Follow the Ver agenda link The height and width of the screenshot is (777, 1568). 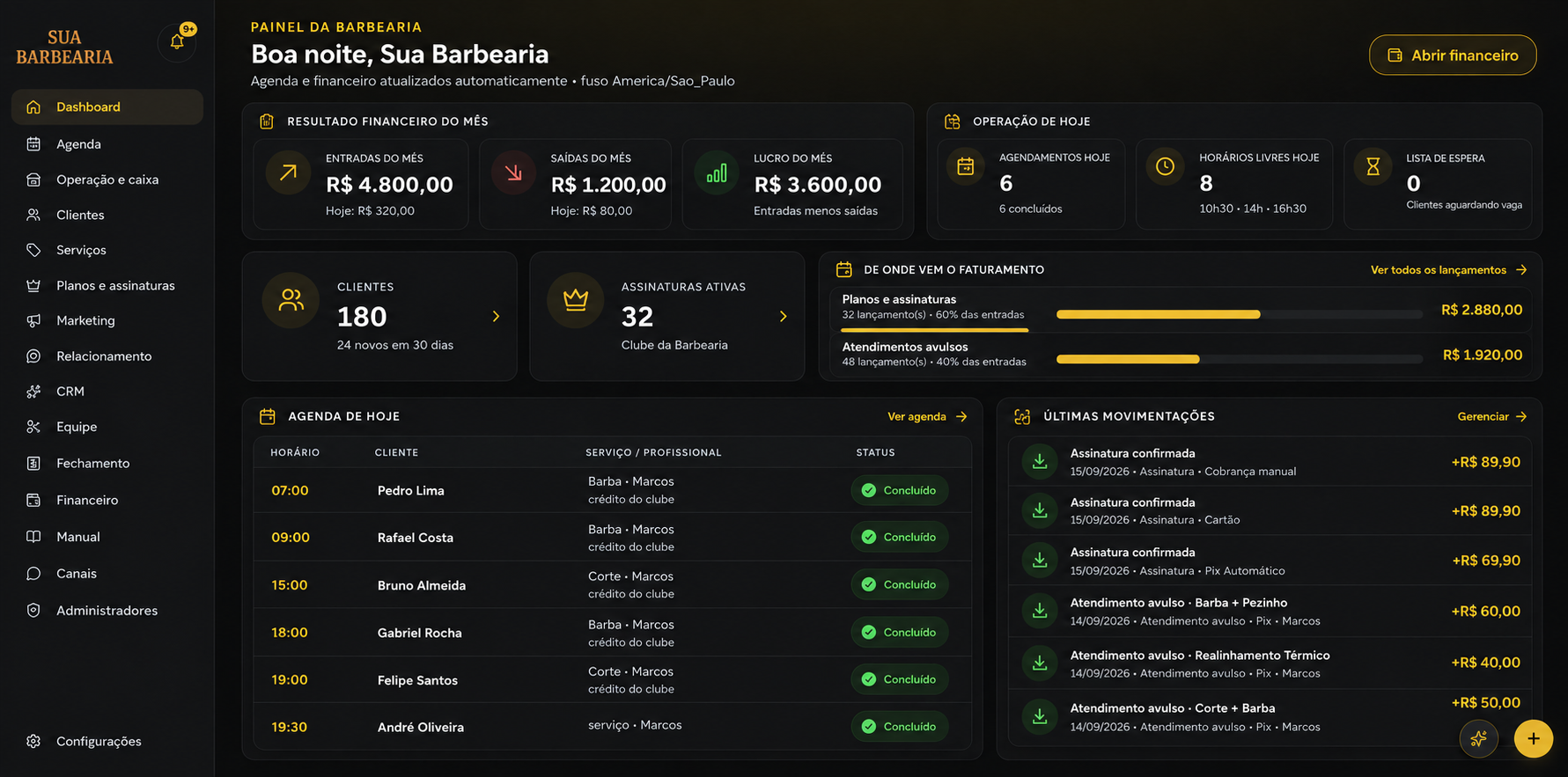coord(927,416)
